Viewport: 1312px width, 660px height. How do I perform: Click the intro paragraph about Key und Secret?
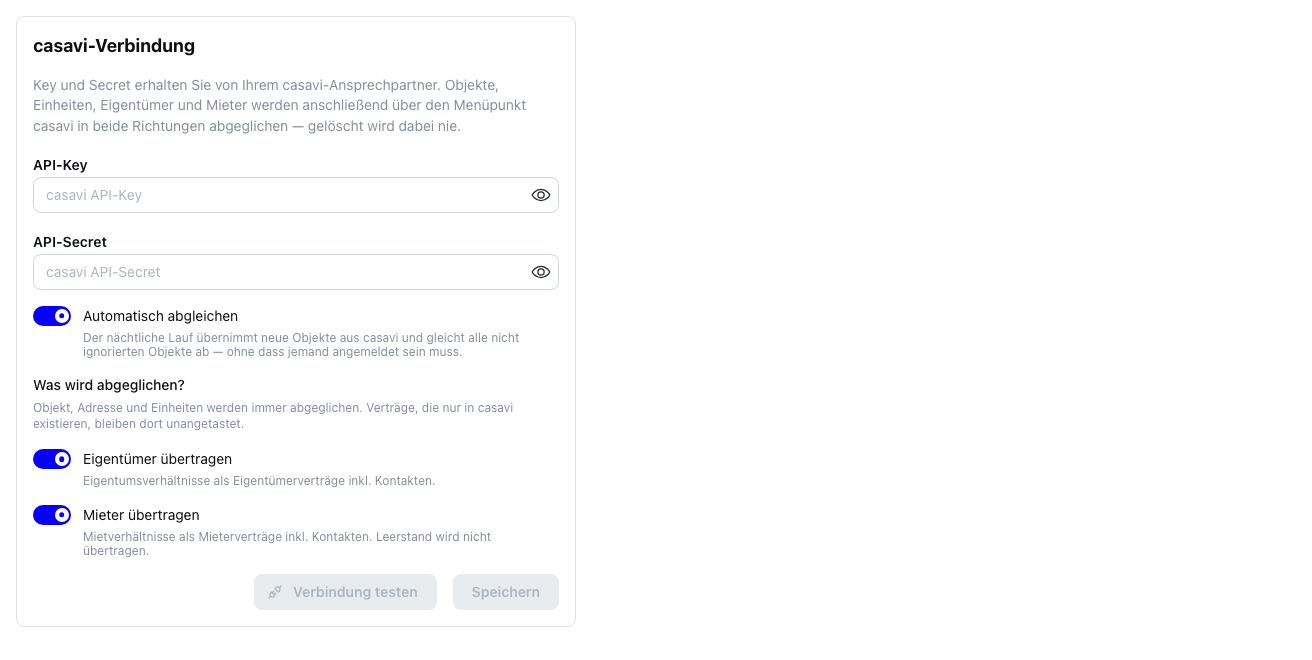tap(280, 106)
